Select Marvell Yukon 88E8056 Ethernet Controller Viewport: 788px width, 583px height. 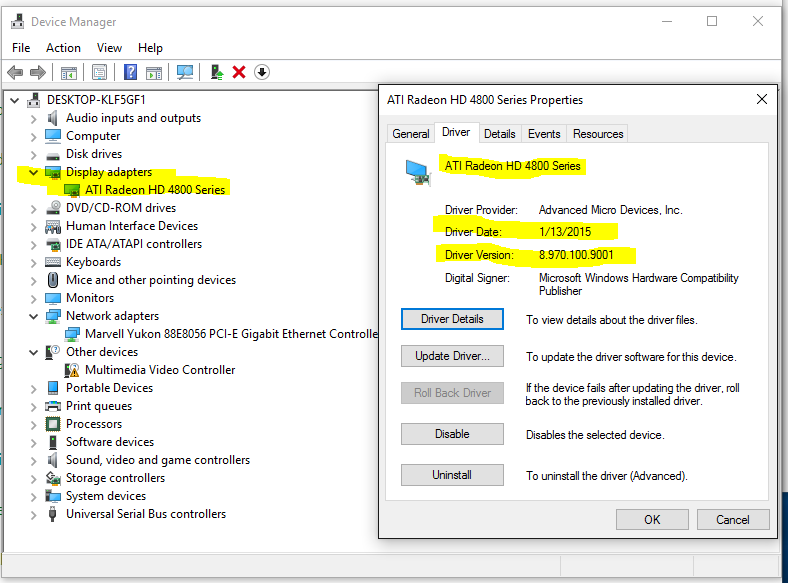232,334
